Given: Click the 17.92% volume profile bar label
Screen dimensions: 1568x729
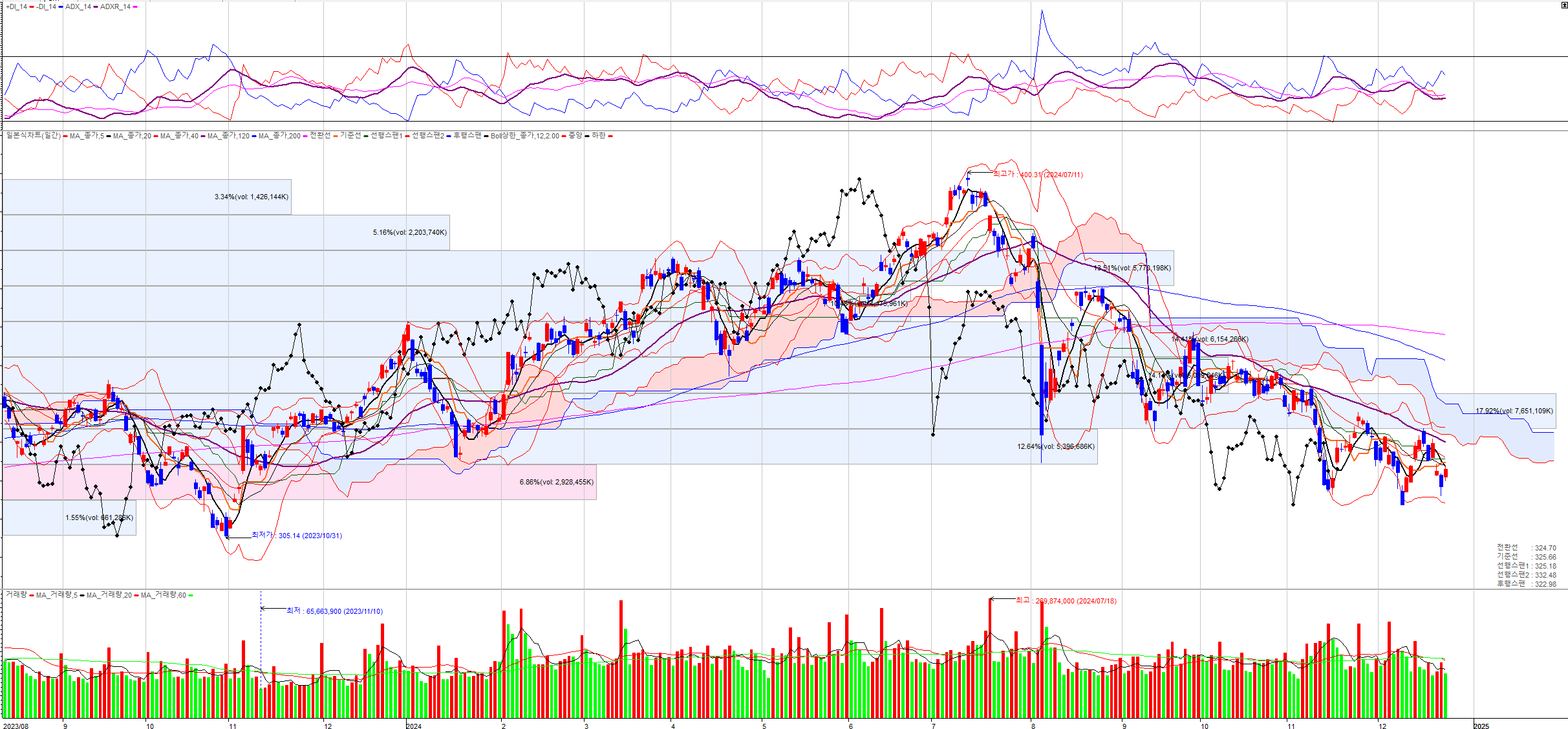Looking at the screenshot, I should 1514,411.
